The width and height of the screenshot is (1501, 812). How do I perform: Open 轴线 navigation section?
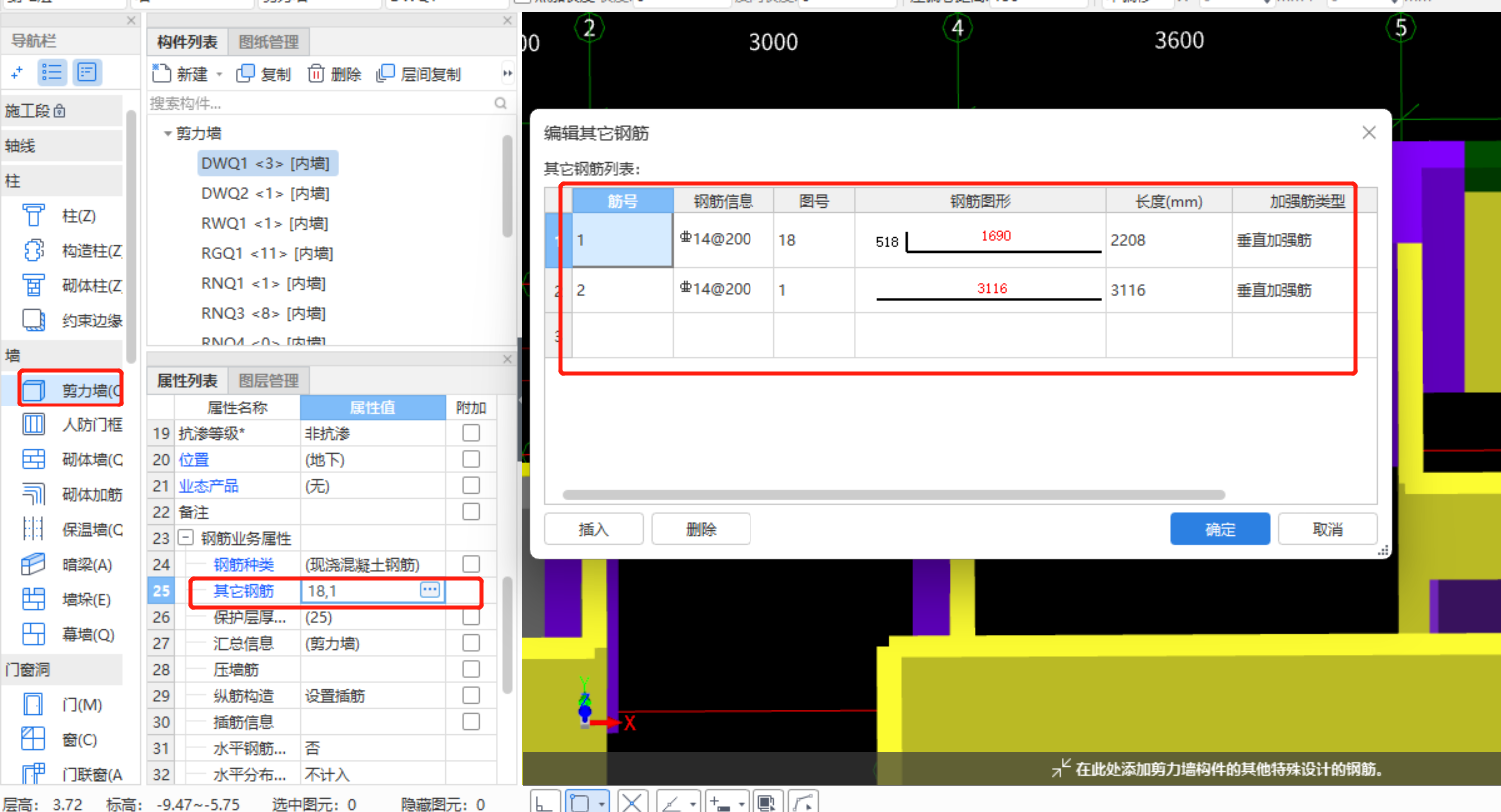click(62, 146)
